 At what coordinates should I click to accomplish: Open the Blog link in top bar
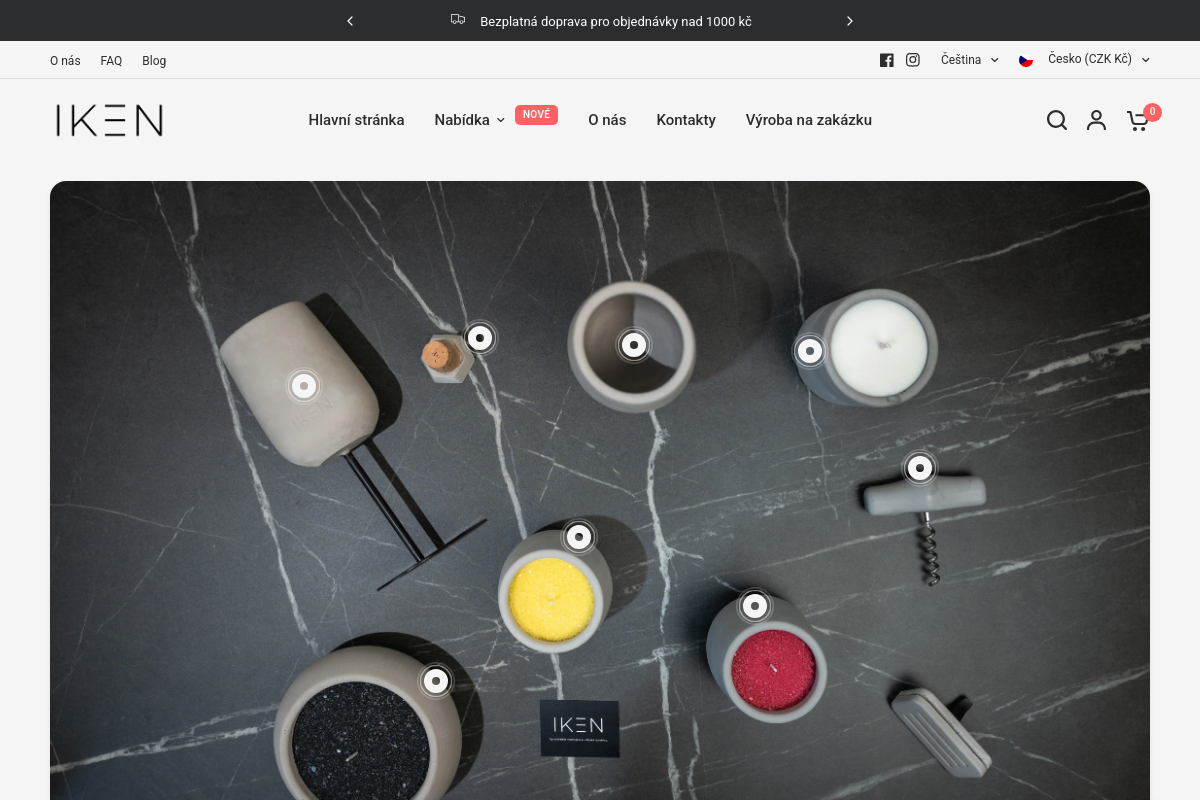point(154,61)
